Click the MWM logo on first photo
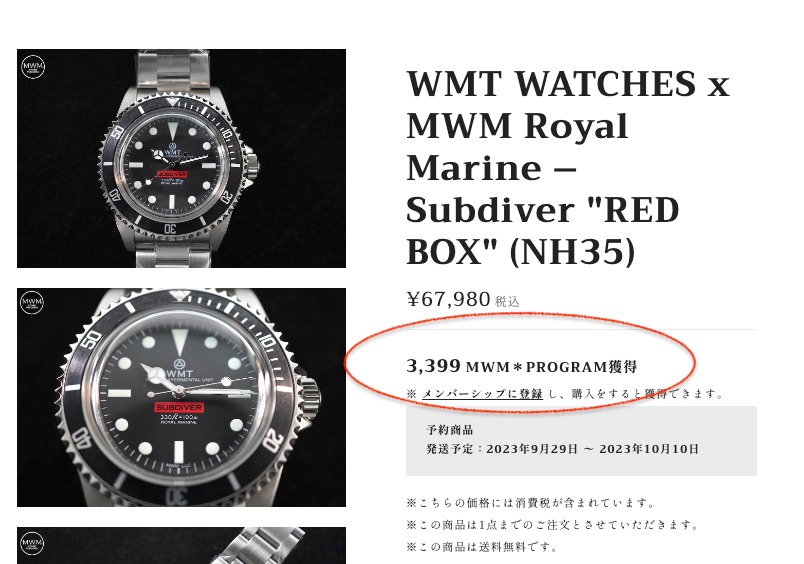The image size is (804, 564). [x=33, y=67]
